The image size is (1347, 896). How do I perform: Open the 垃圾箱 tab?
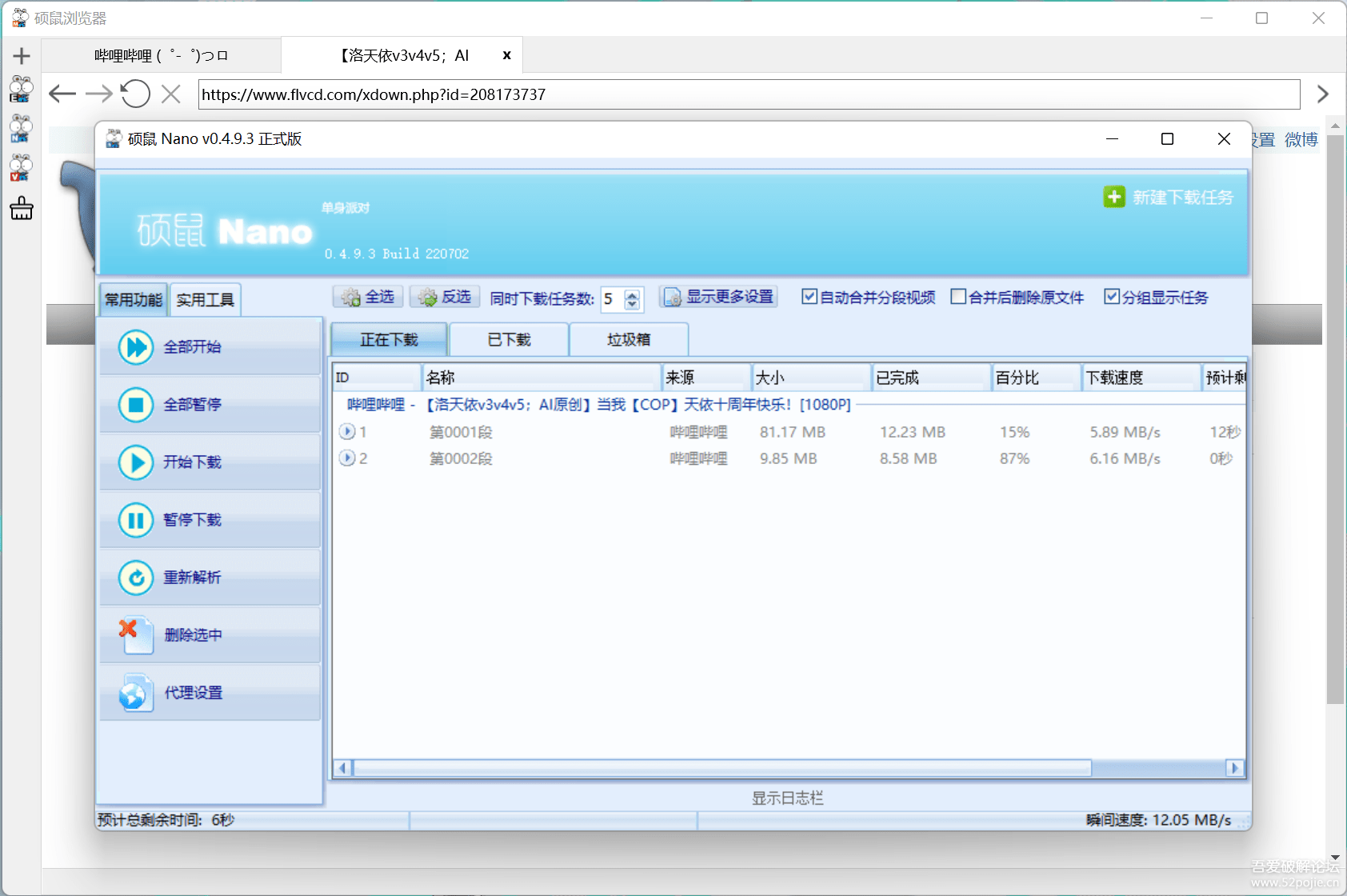[629, 340]
